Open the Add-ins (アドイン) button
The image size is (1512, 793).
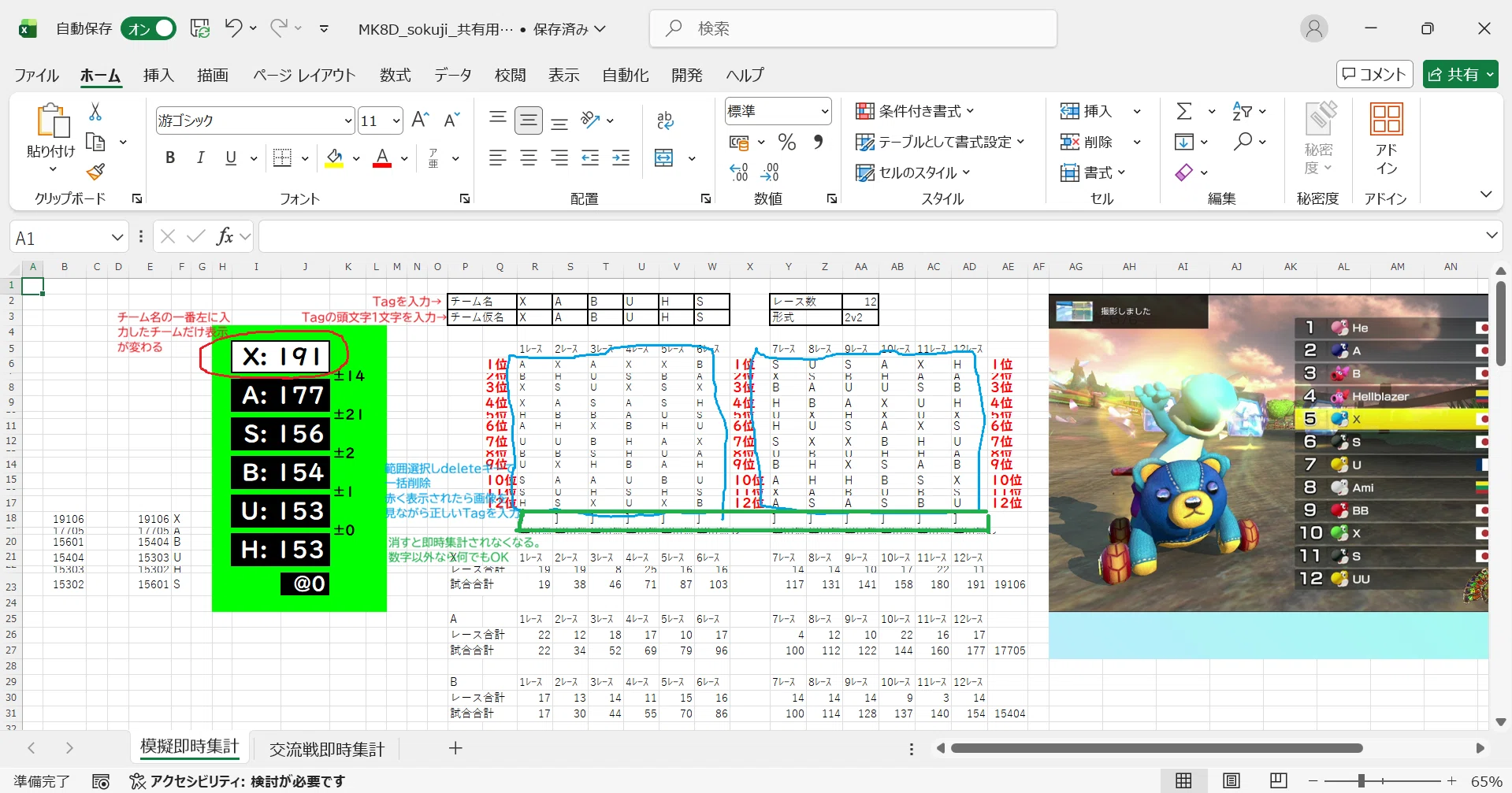[1386, 139]
